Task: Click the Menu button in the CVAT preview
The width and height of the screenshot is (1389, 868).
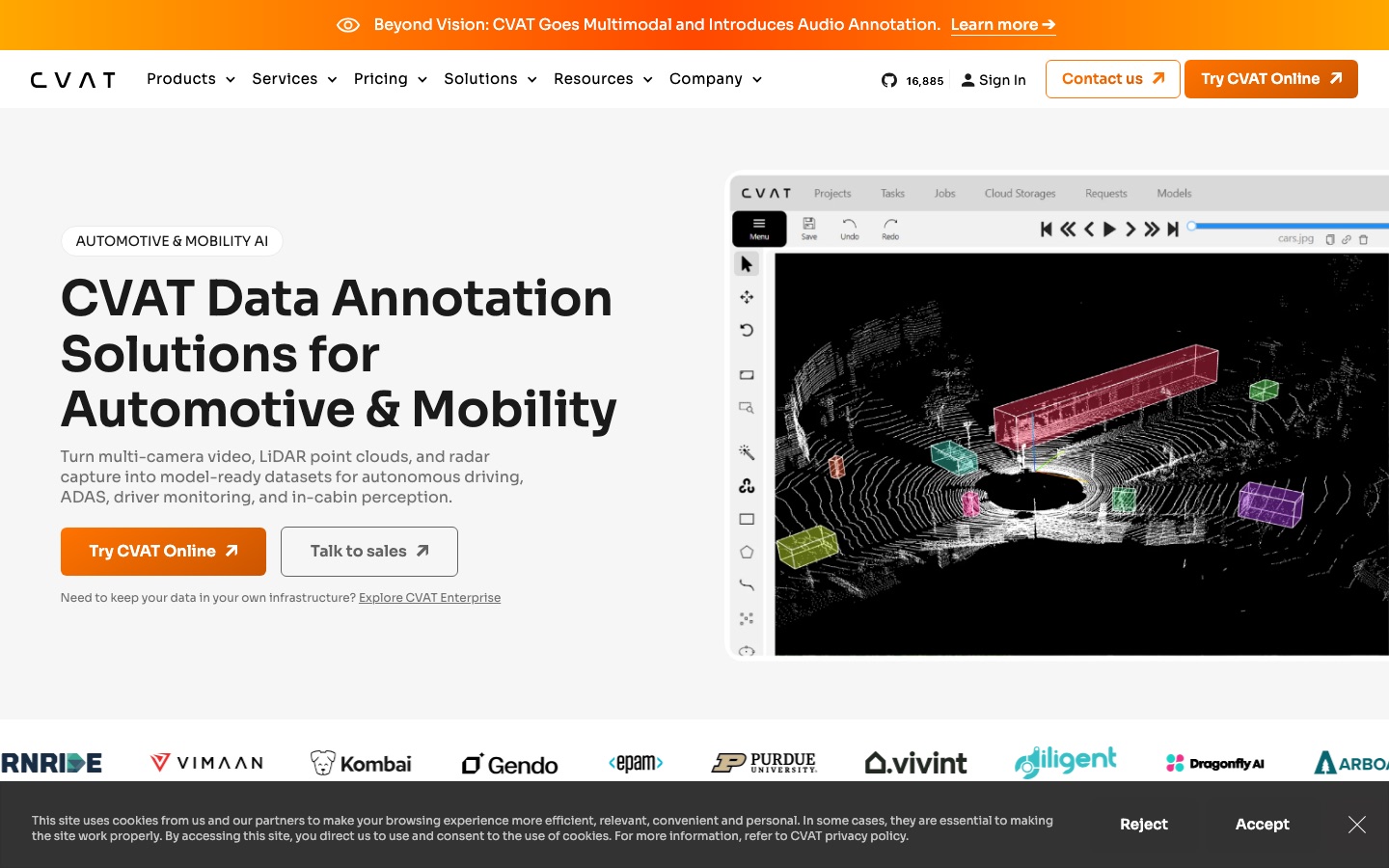Action: click(x=759, y=229)
